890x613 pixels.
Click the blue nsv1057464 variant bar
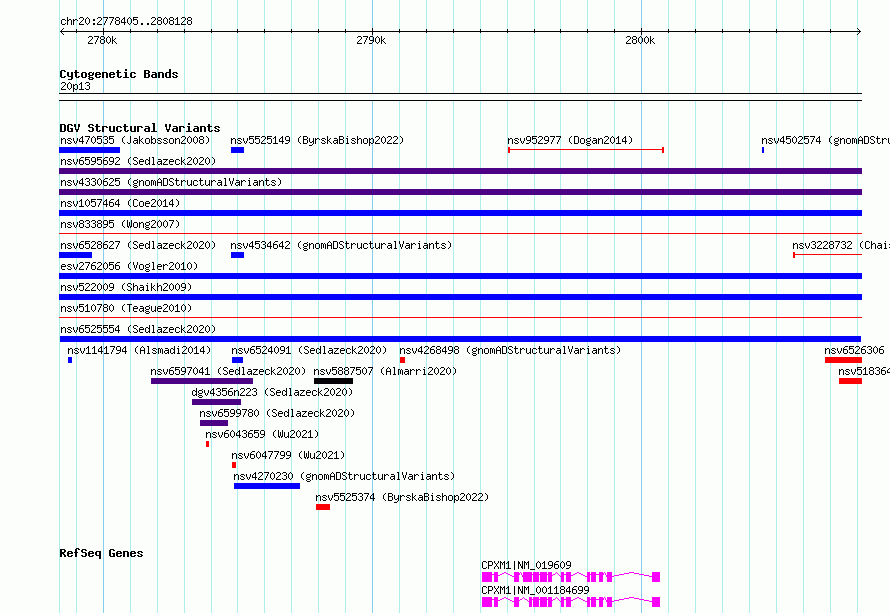coord(460,213)
